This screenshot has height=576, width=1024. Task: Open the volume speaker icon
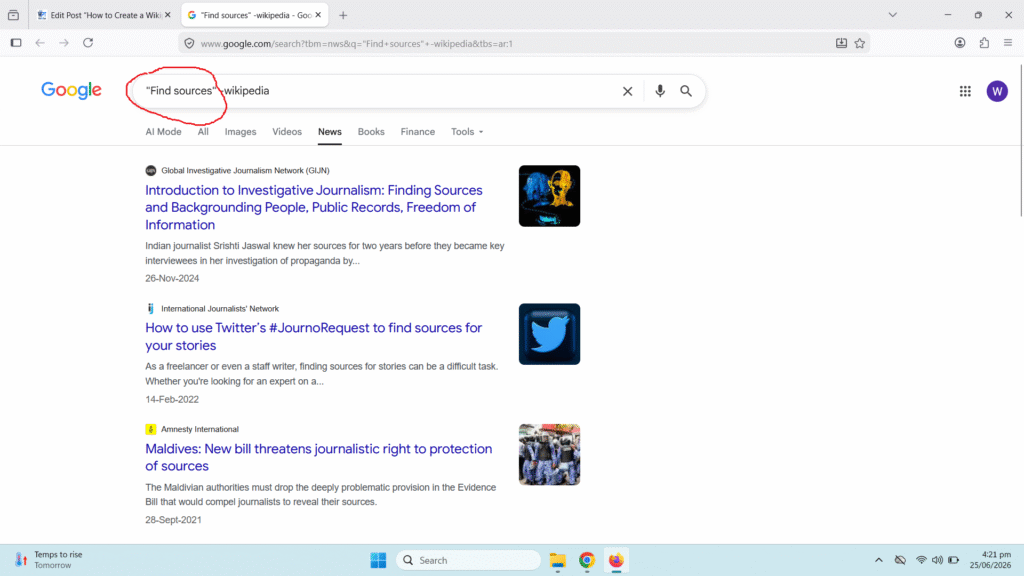(937, 560)
